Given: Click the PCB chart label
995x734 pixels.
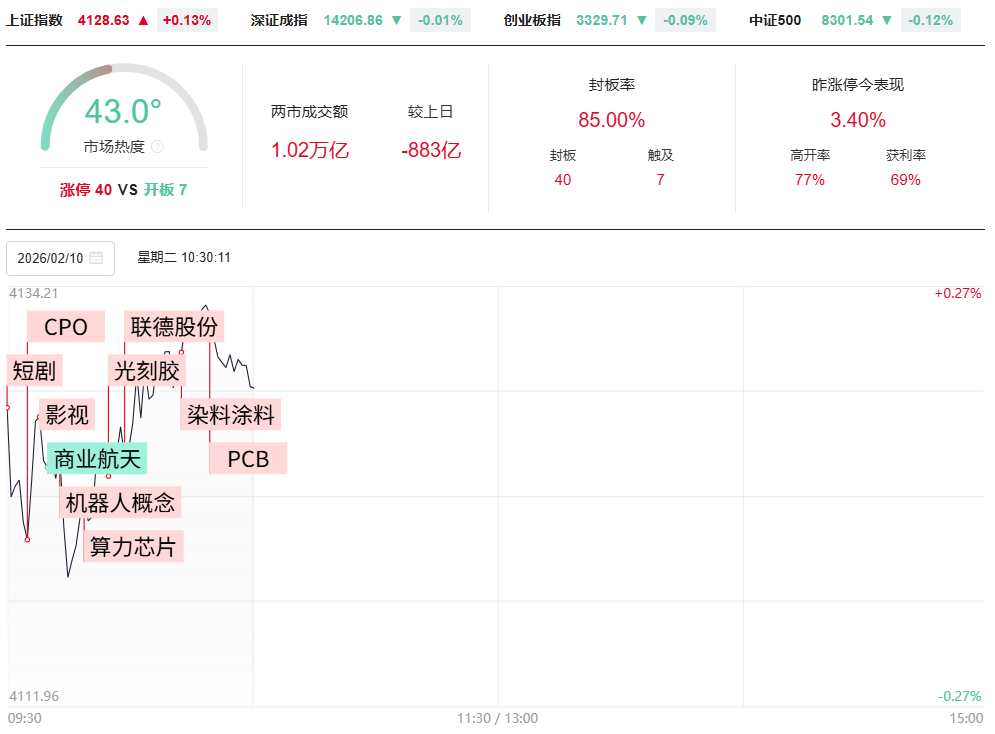Looking at the screenshot, I should 248,459.
